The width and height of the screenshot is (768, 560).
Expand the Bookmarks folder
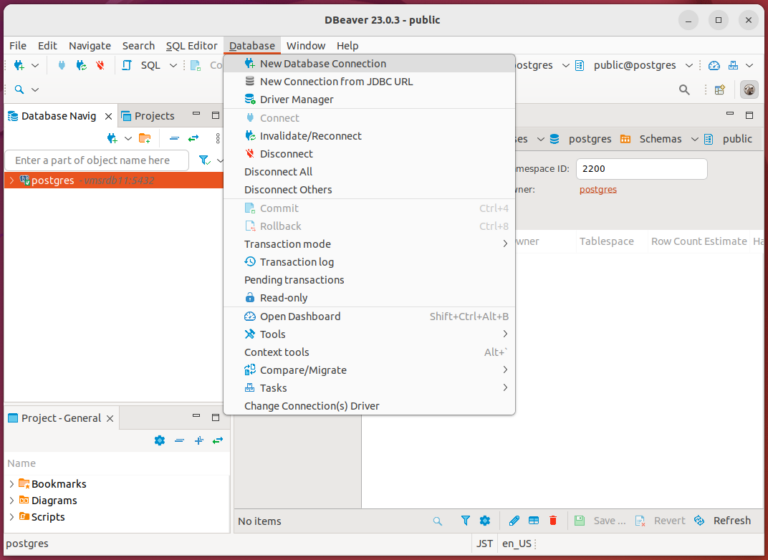tap(11, 484)
